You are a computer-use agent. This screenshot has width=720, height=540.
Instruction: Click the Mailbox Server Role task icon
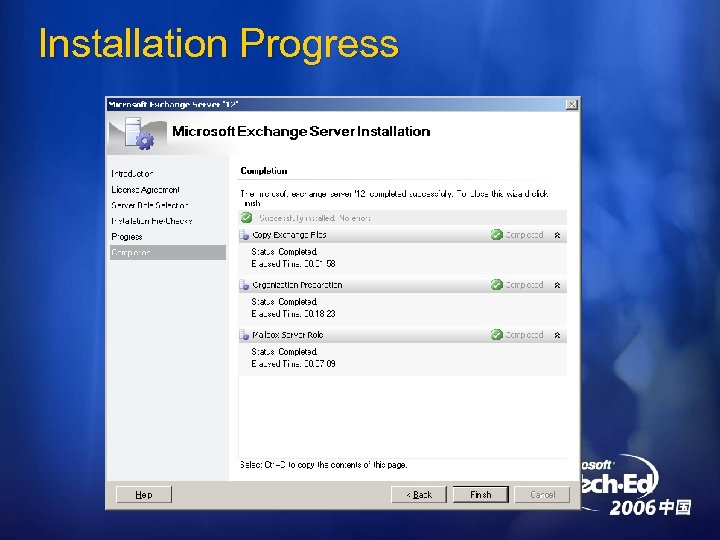(x=244, y=335)
